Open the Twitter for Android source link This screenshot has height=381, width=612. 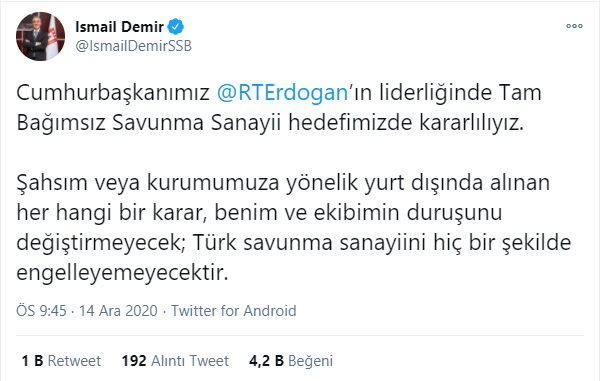point(234,311)
